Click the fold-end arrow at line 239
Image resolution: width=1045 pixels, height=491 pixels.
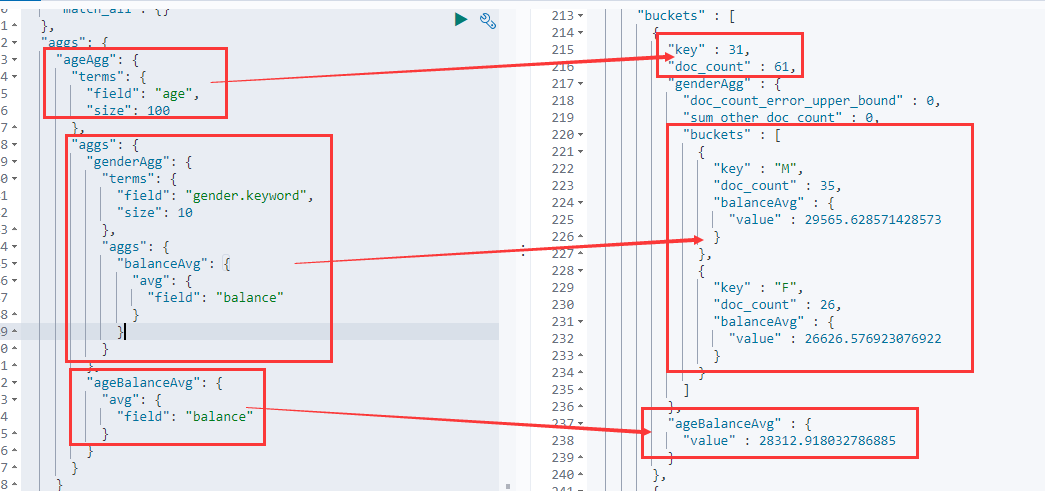pyautogui.click(x=580, y=458)
